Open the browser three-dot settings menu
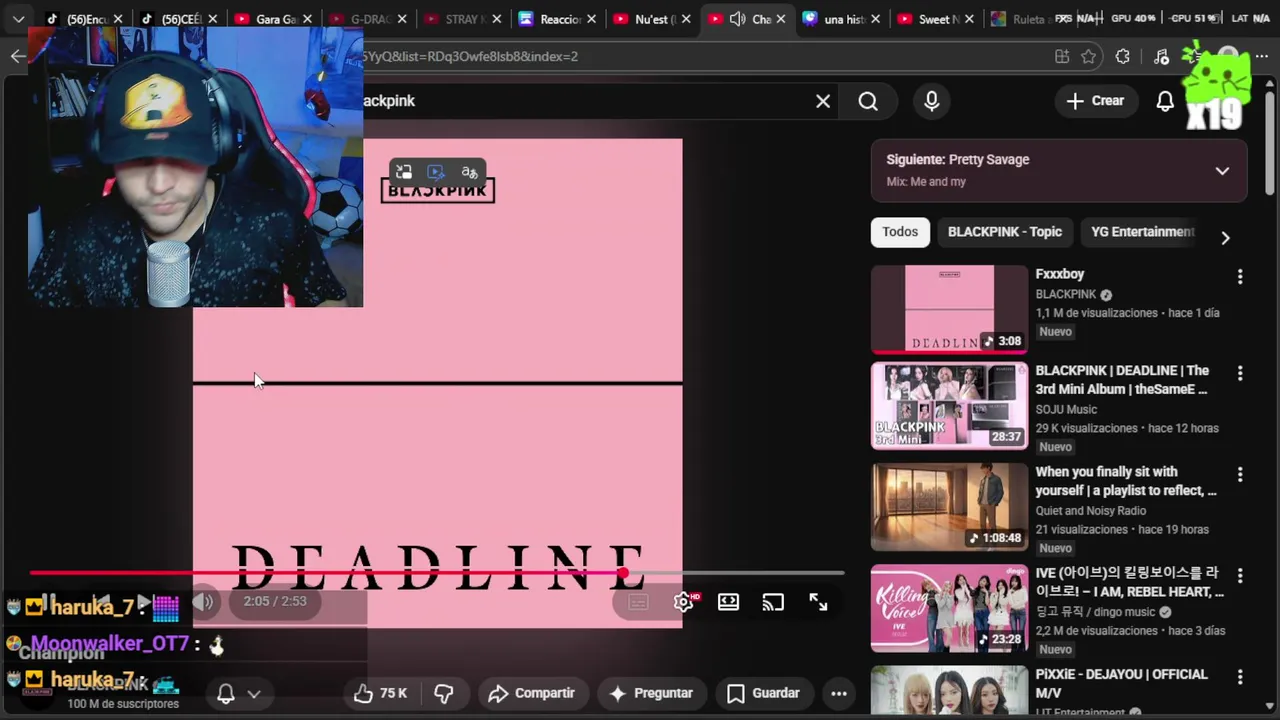The width and height of the screenshot is (1280, 720). point(1262,56)
